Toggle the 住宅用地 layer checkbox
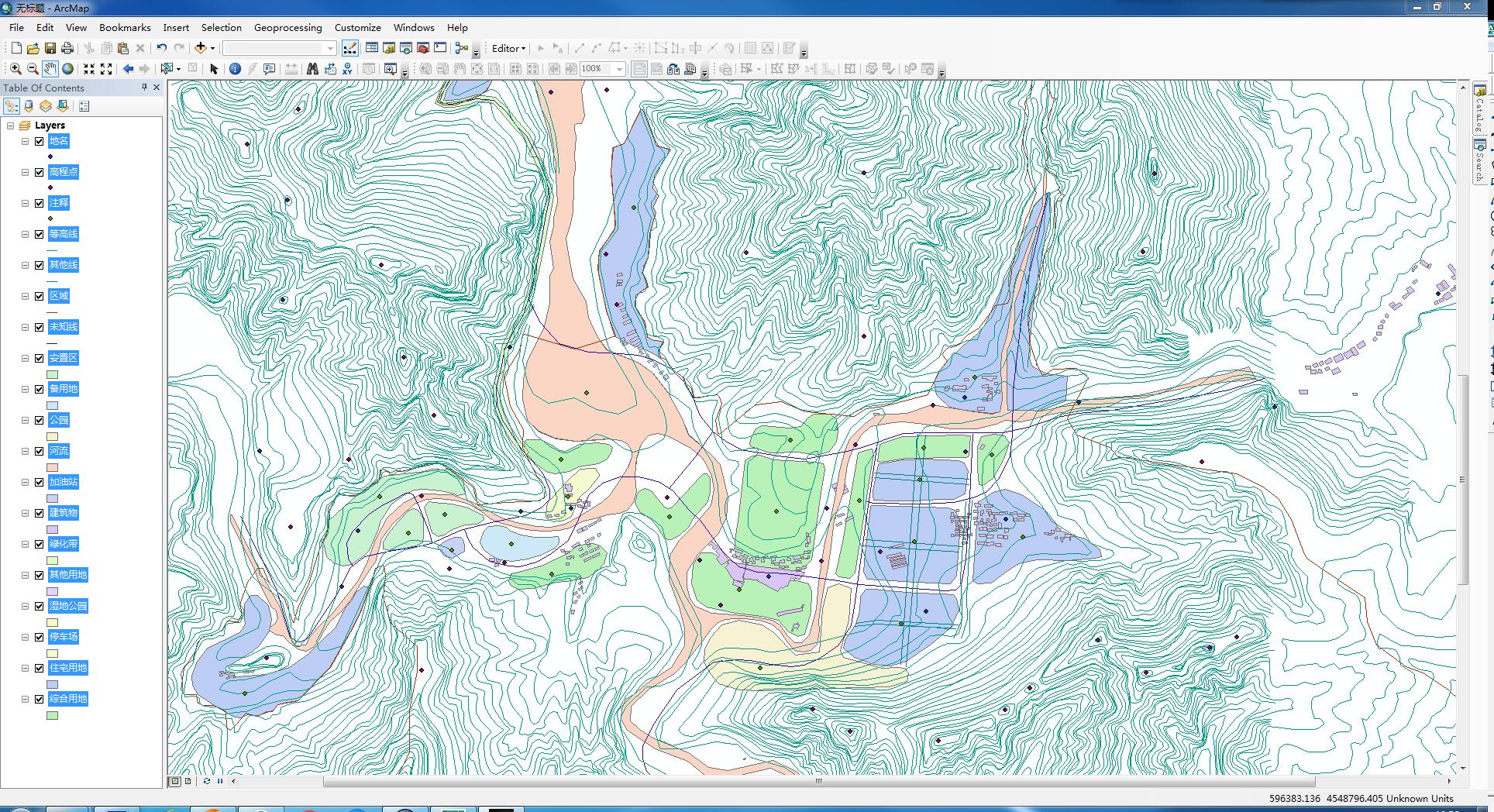This screenshot has width=1494, height=812. tap(39, 668)
